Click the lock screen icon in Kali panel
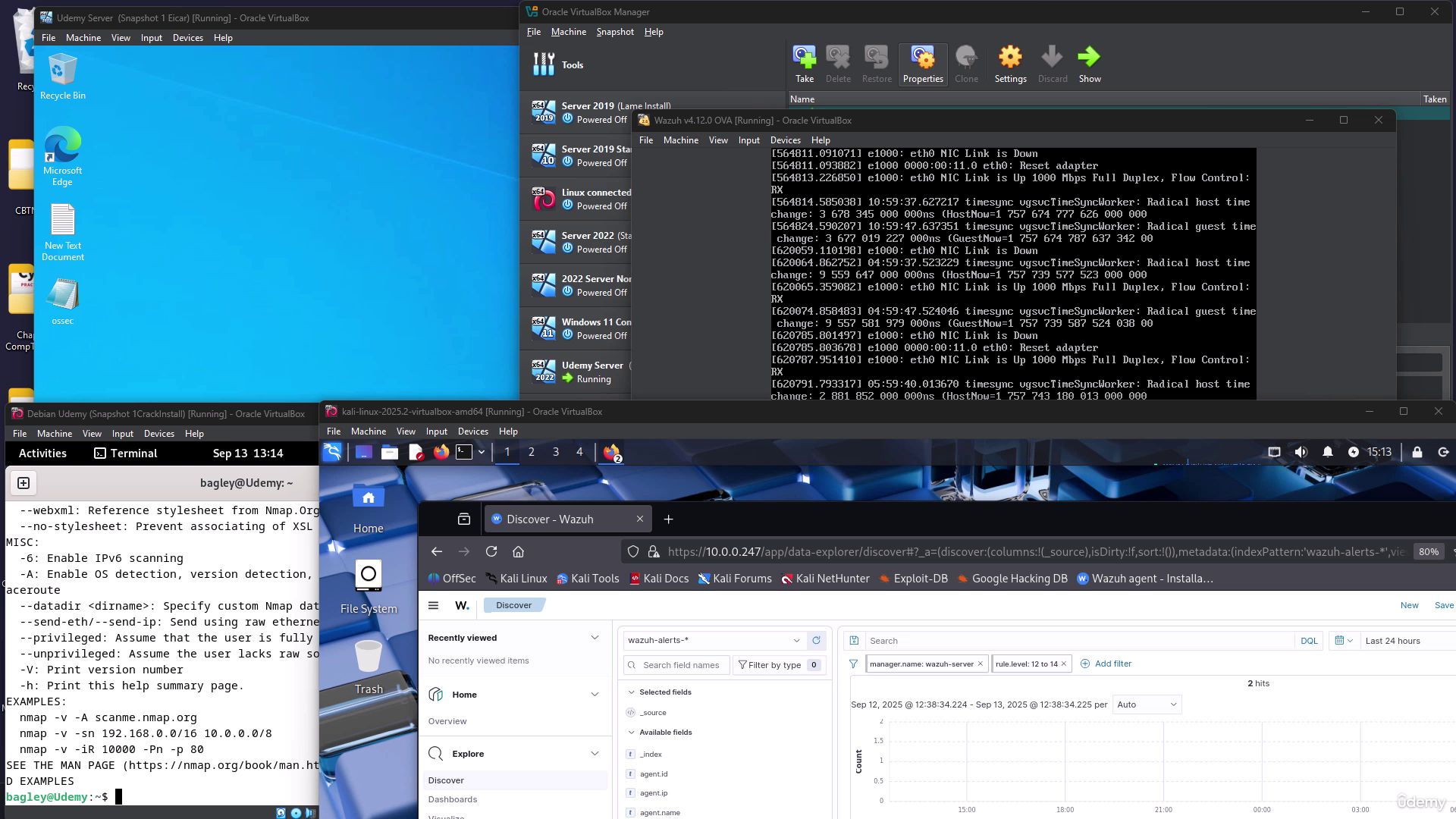Image resolution: width=1456 pixels, height=819 pixels. 1417,452
